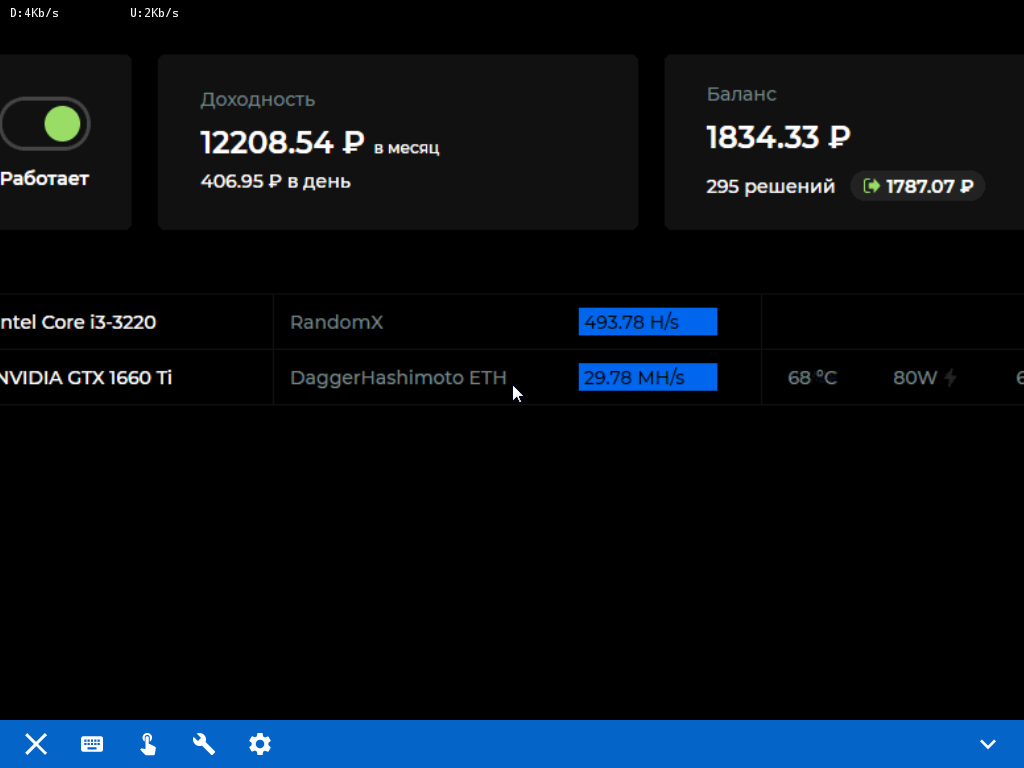Tap the touch gesture hand icon

148,744
